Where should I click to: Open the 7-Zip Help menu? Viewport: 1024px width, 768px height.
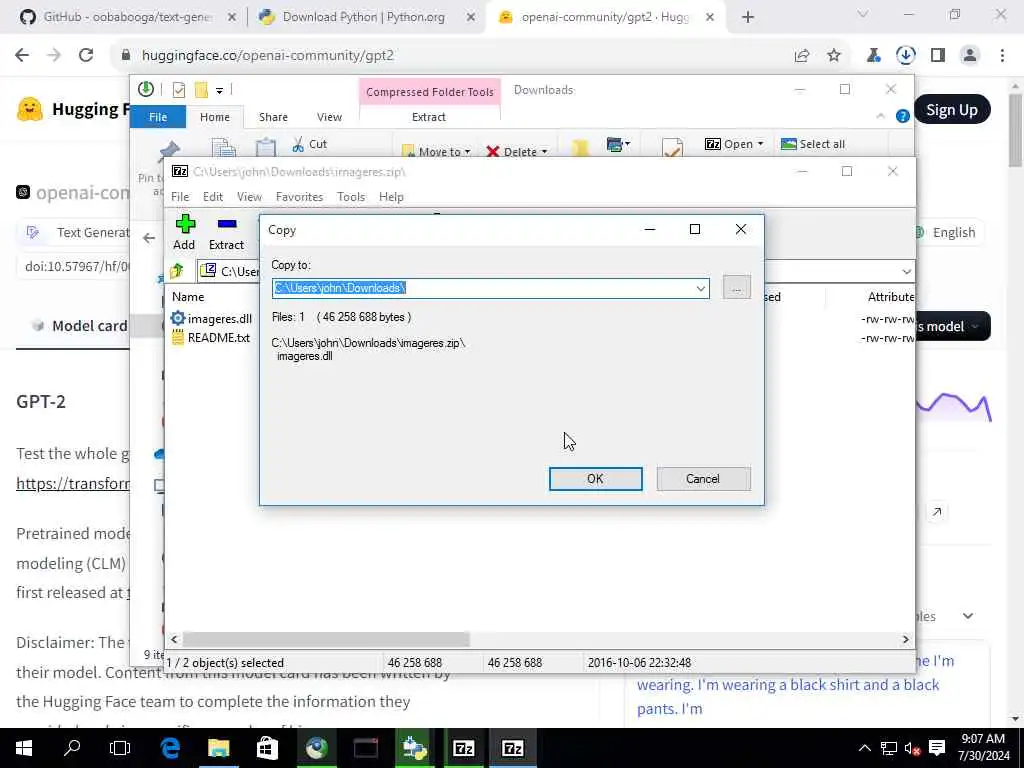pos(391,197)
